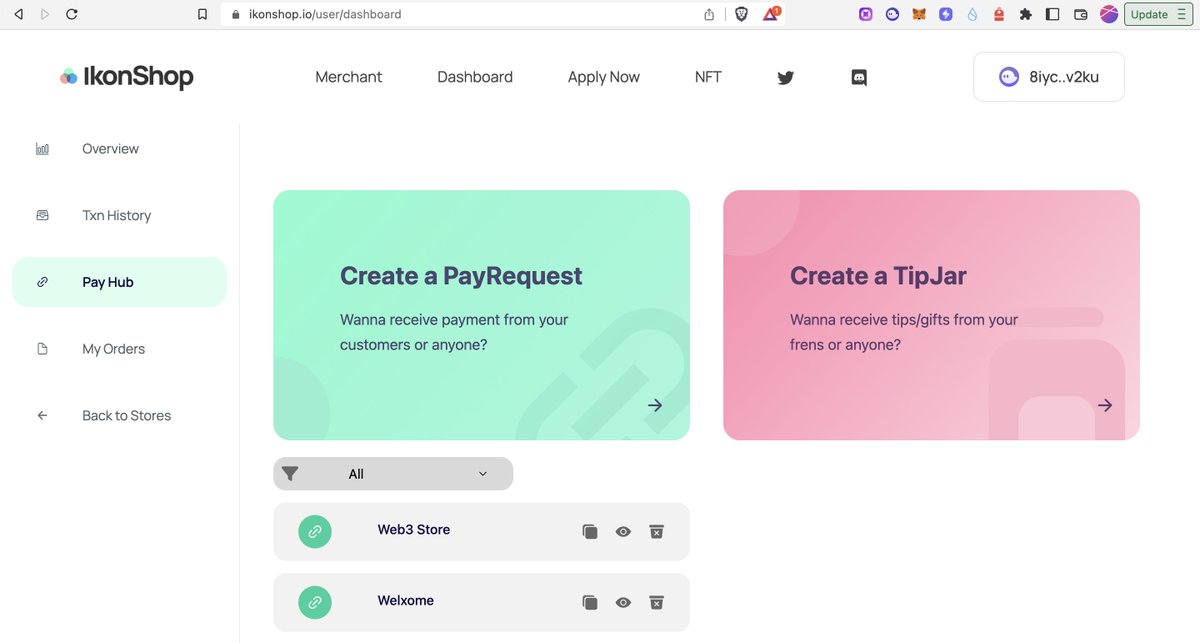1200x643 pixels.
Task: Click the Create a PayRequest card
Action: (481, 315)
